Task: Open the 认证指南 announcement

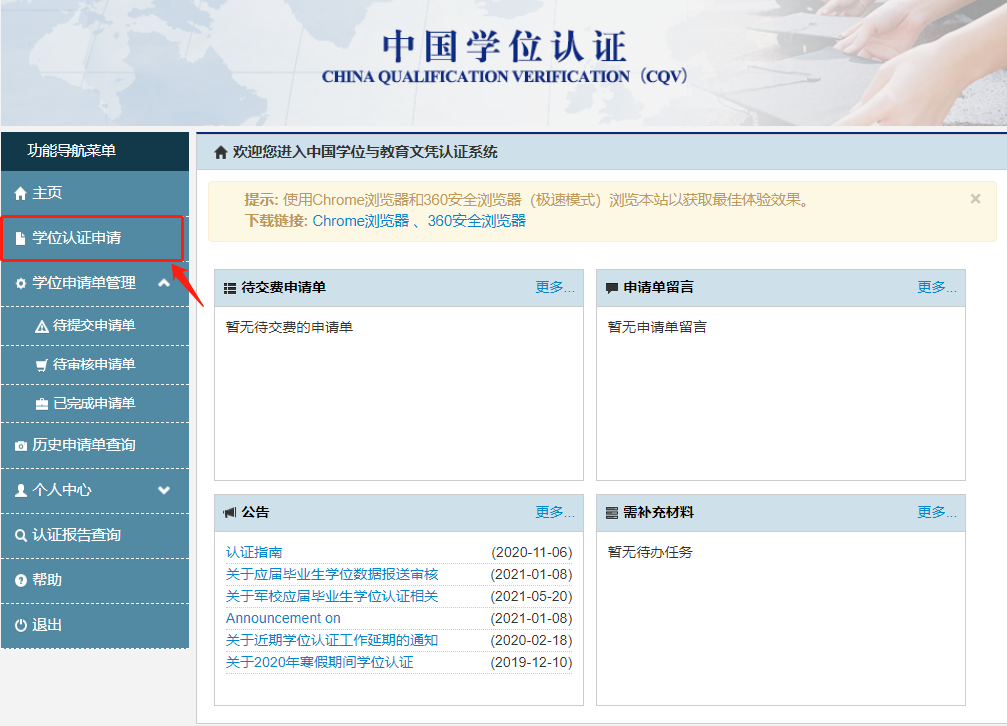Action: (x=254, y=553)
